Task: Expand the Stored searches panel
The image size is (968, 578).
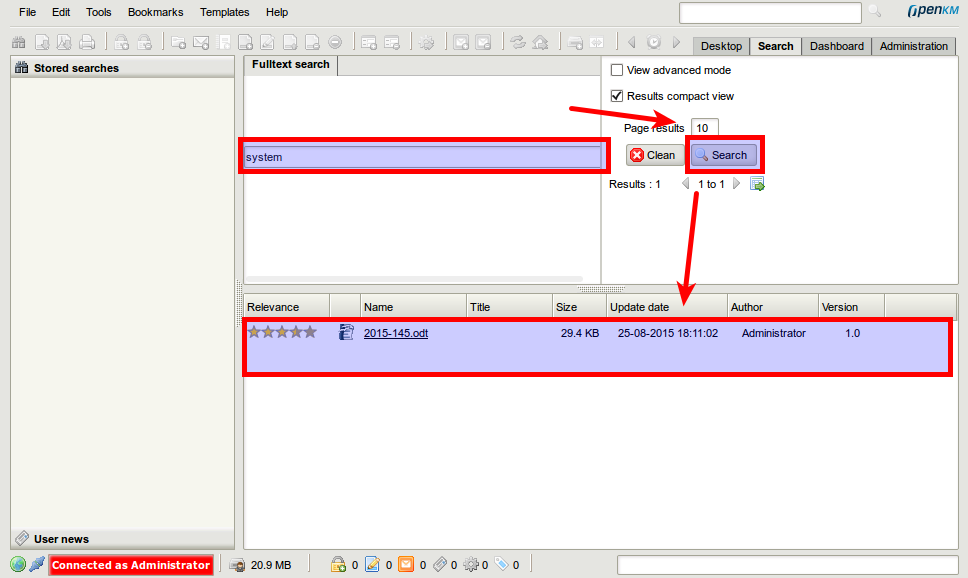Action: point(75,68)
